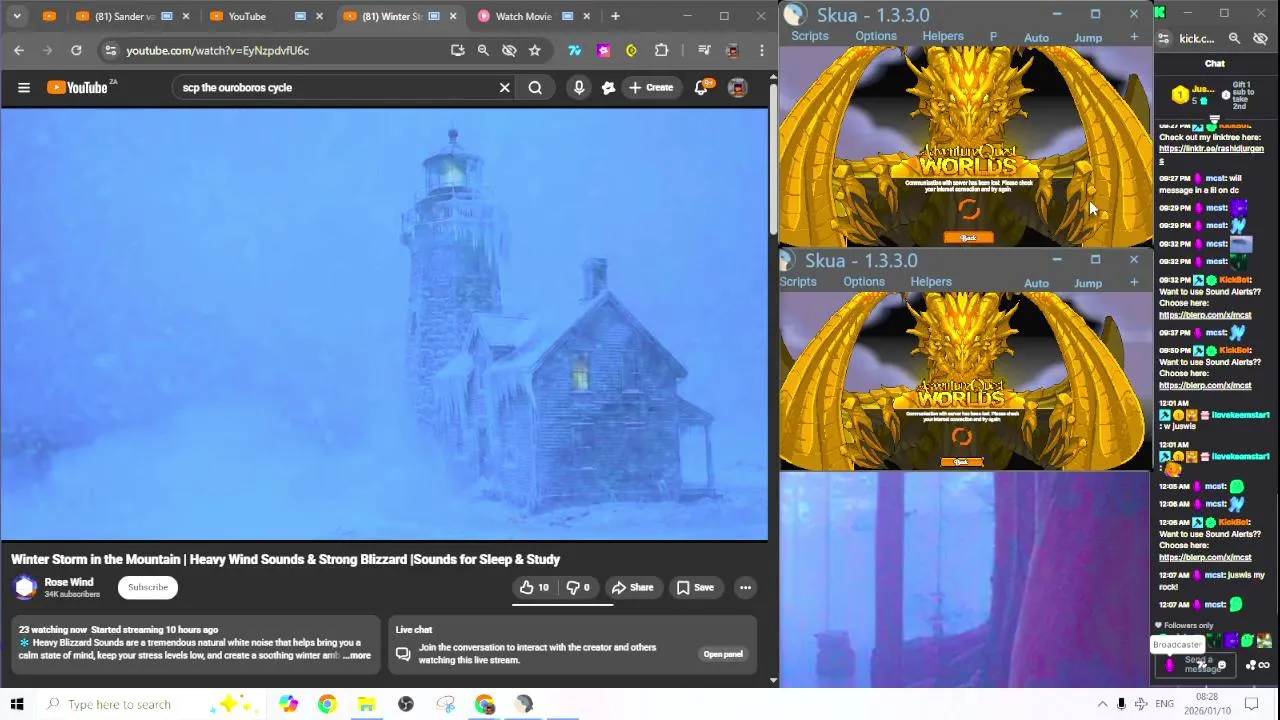The width and height of the screenshot is (1280, 720).
Task: Click Back button in top Skua game
Action: (968, 238)
